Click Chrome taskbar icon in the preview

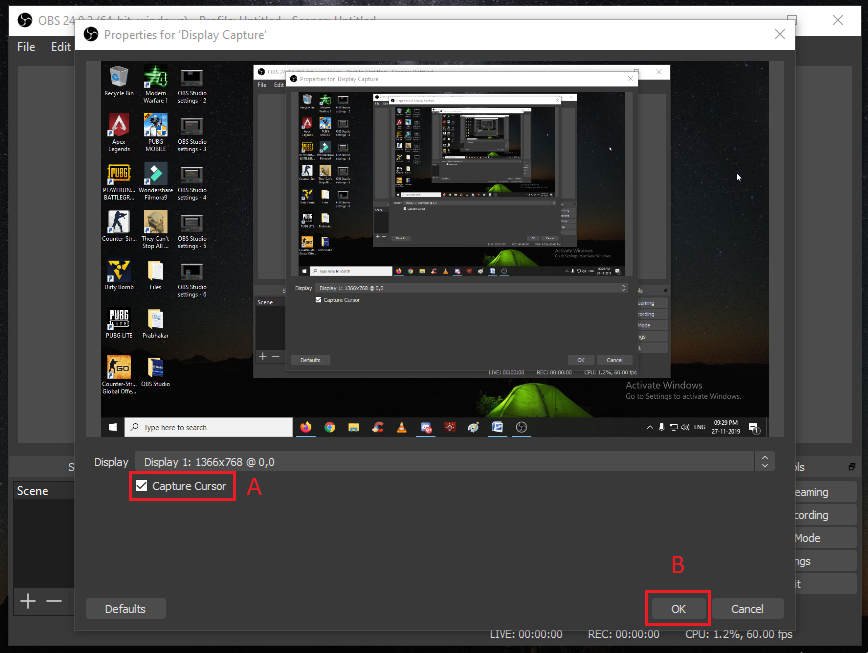[x=329, y=427]
